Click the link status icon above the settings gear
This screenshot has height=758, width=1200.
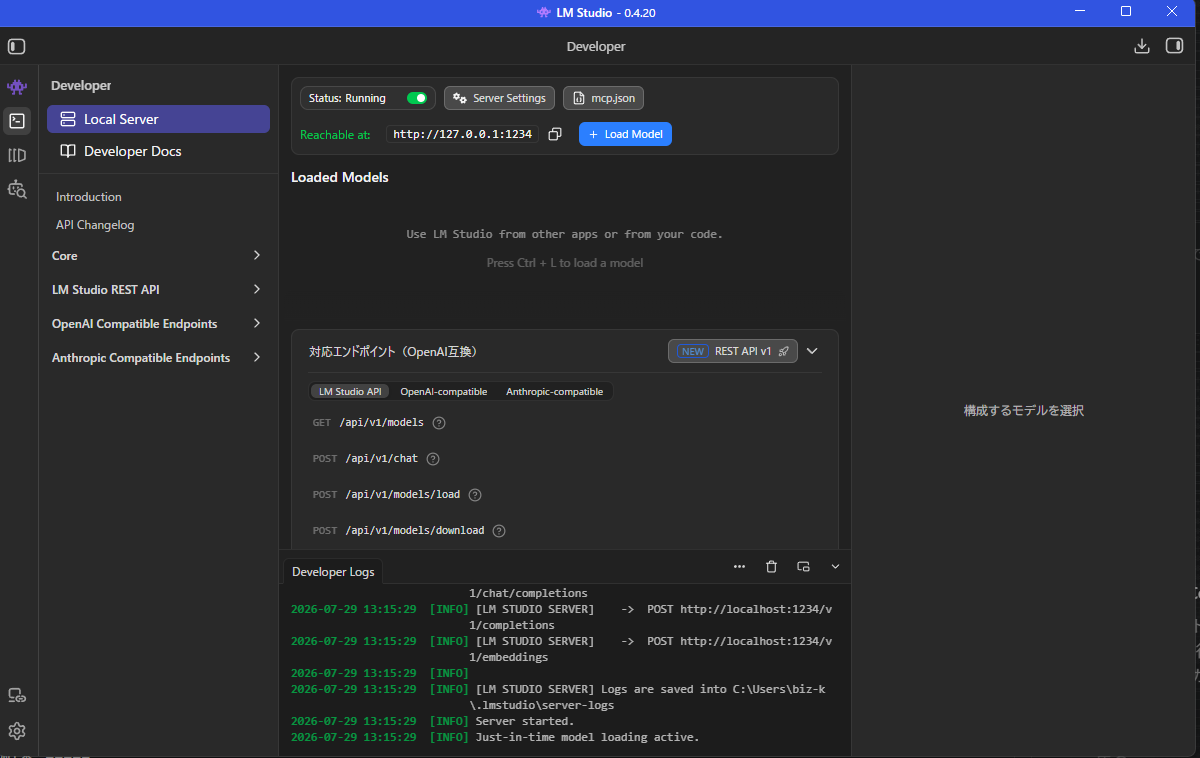[x=17, y=696]
